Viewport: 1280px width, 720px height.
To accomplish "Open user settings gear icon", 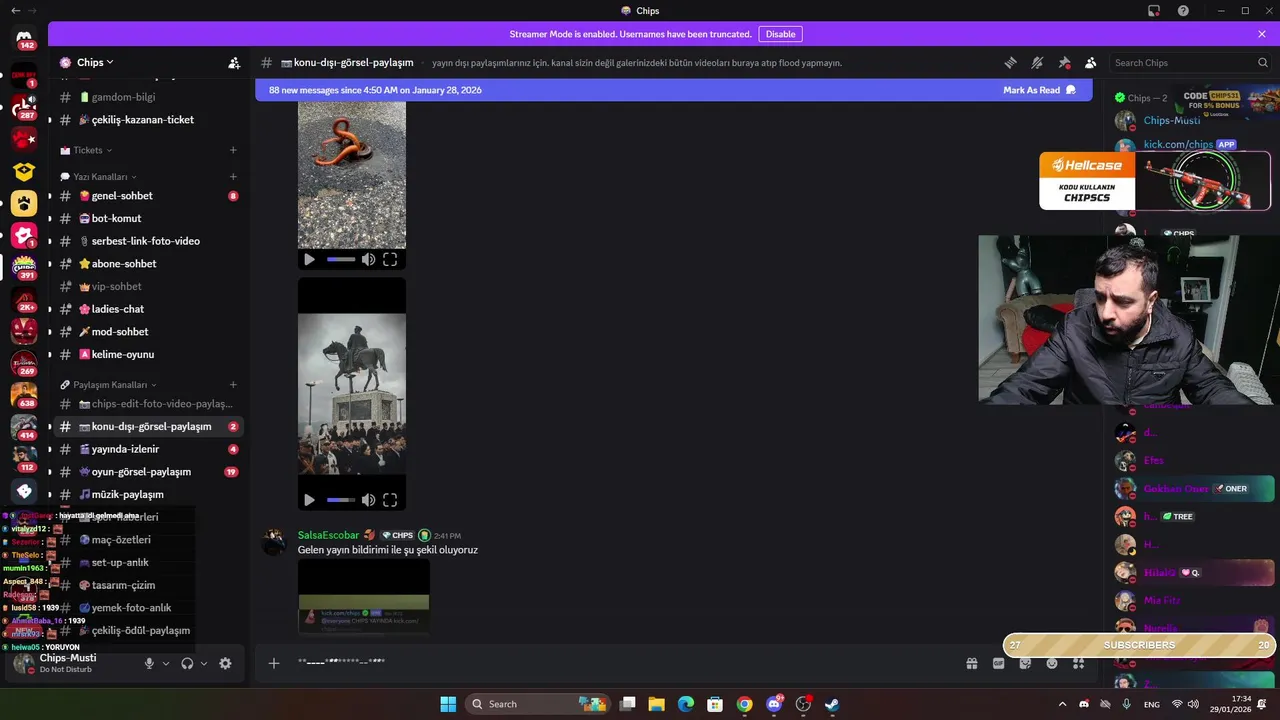I will coord(225,663).
